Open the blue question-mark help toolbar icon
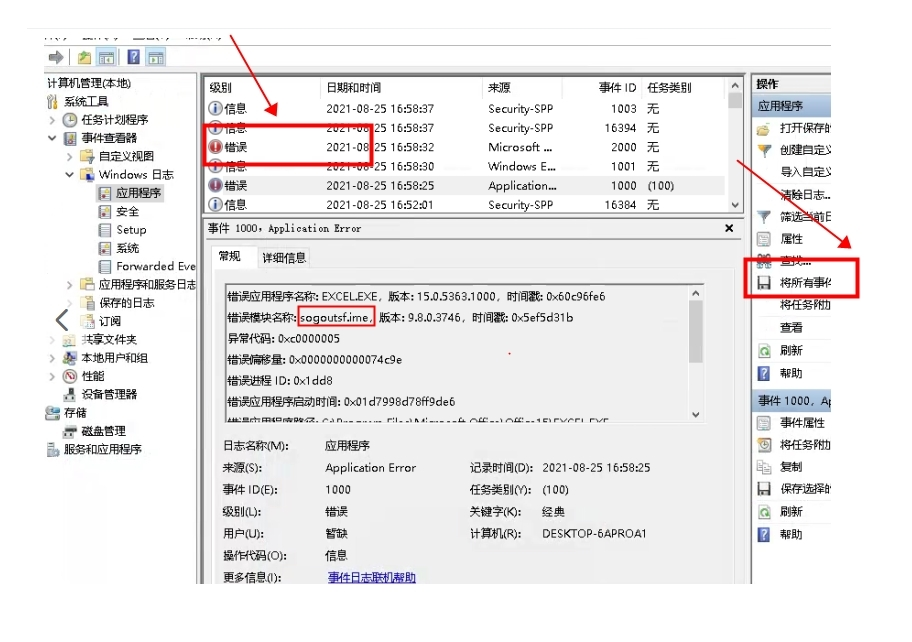912x642 pixels. [x=134, y=57]
